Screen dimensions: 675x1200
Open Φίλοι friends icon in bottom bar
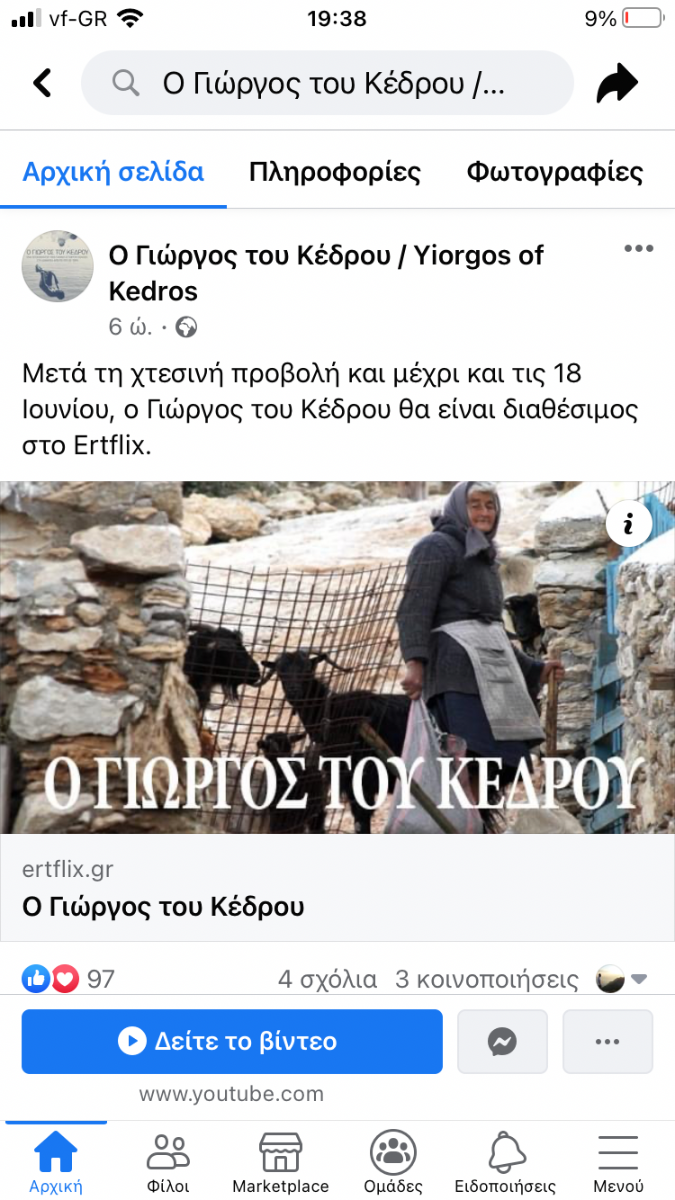coord(168,1164)
